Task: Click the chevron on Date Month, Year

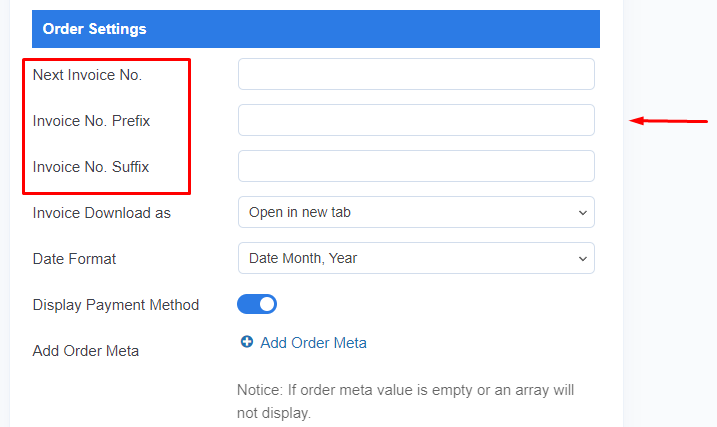Action: click(x=583, y=259)
